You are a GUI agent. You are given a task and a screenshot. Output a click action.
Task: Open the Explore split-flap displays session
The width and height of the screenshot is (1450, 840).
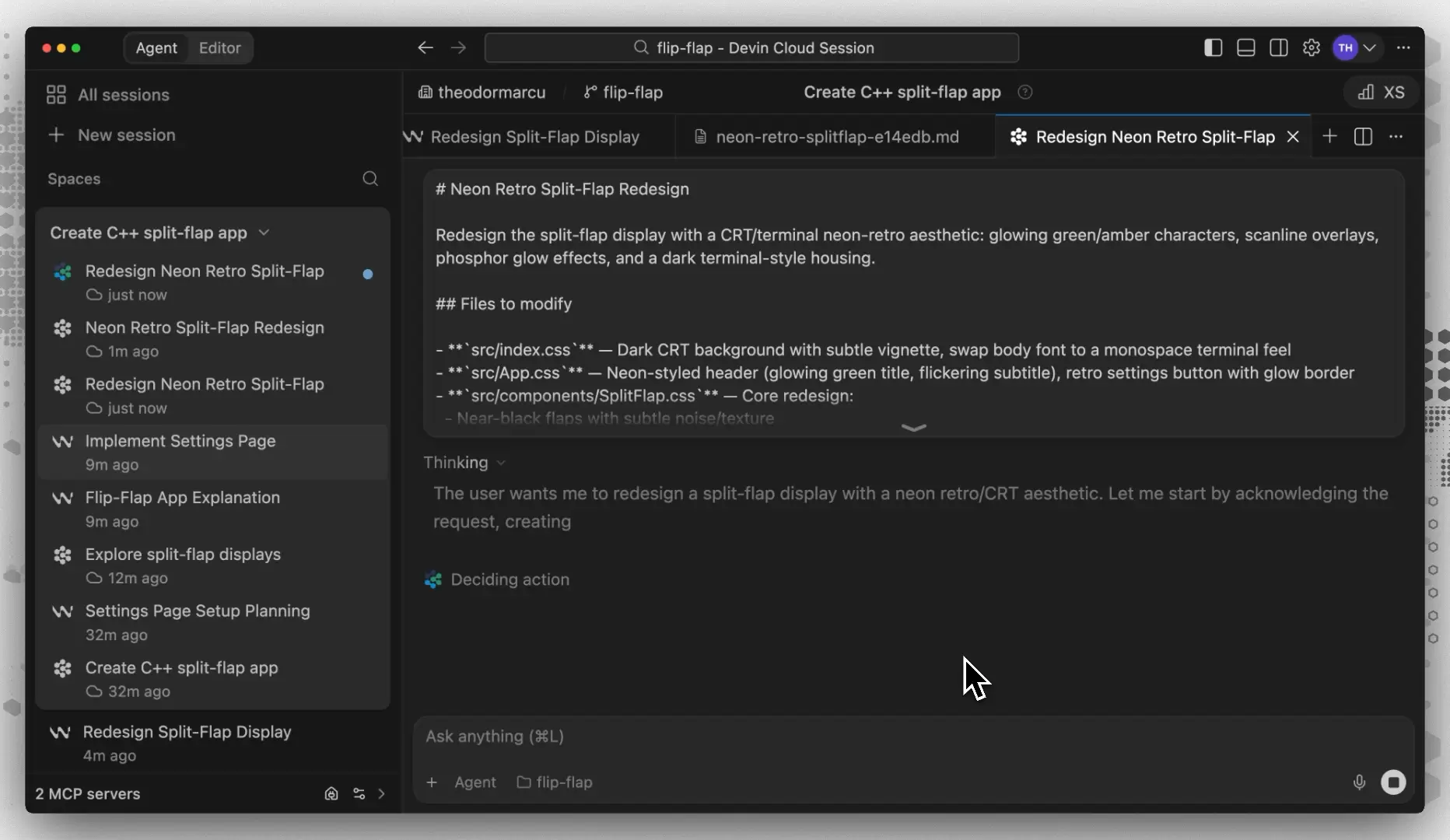[x=212, y=565]
